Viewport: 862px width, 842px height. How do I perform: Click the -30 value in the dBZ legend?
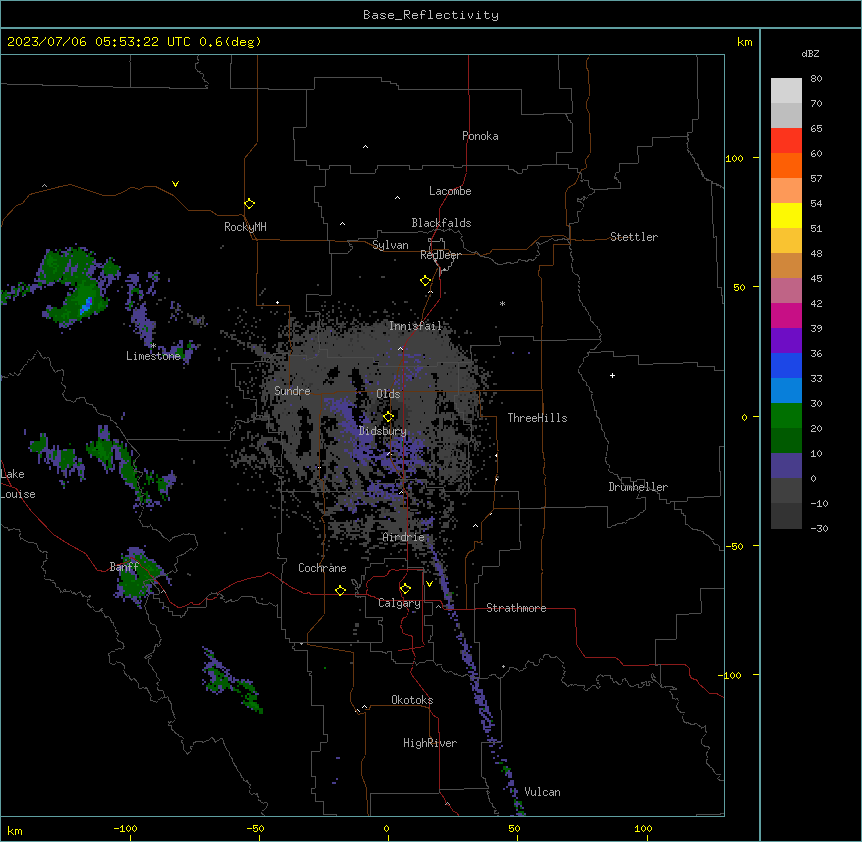(x=819, y=528)
